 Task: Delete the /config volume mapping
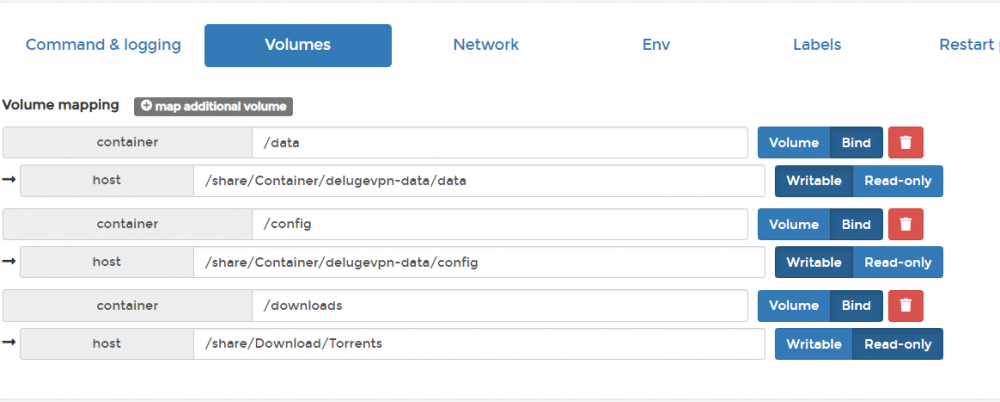[x=906, y=224]
